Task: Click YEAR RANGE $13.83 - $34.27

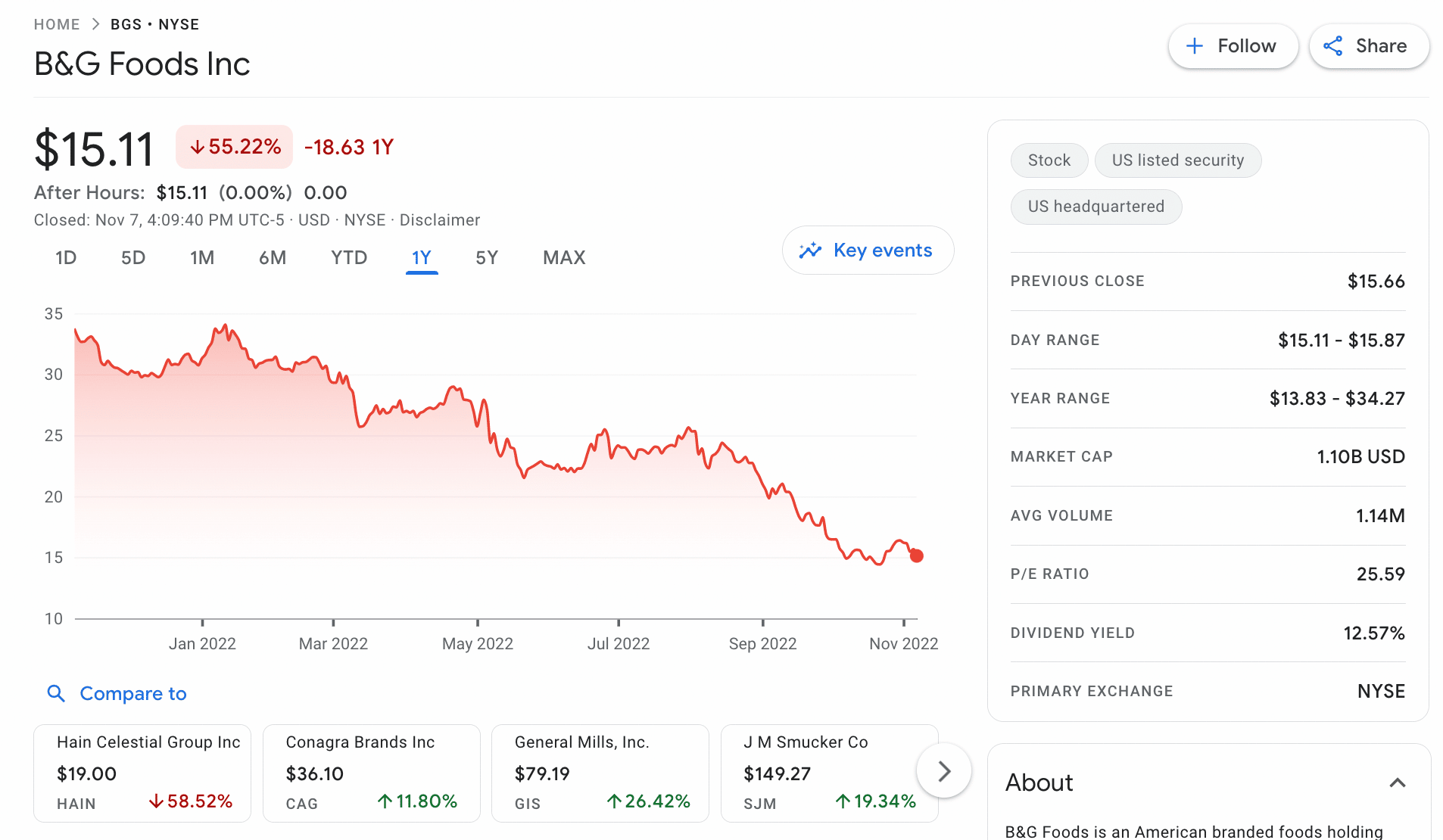Action: click(x=1337, y=399)
